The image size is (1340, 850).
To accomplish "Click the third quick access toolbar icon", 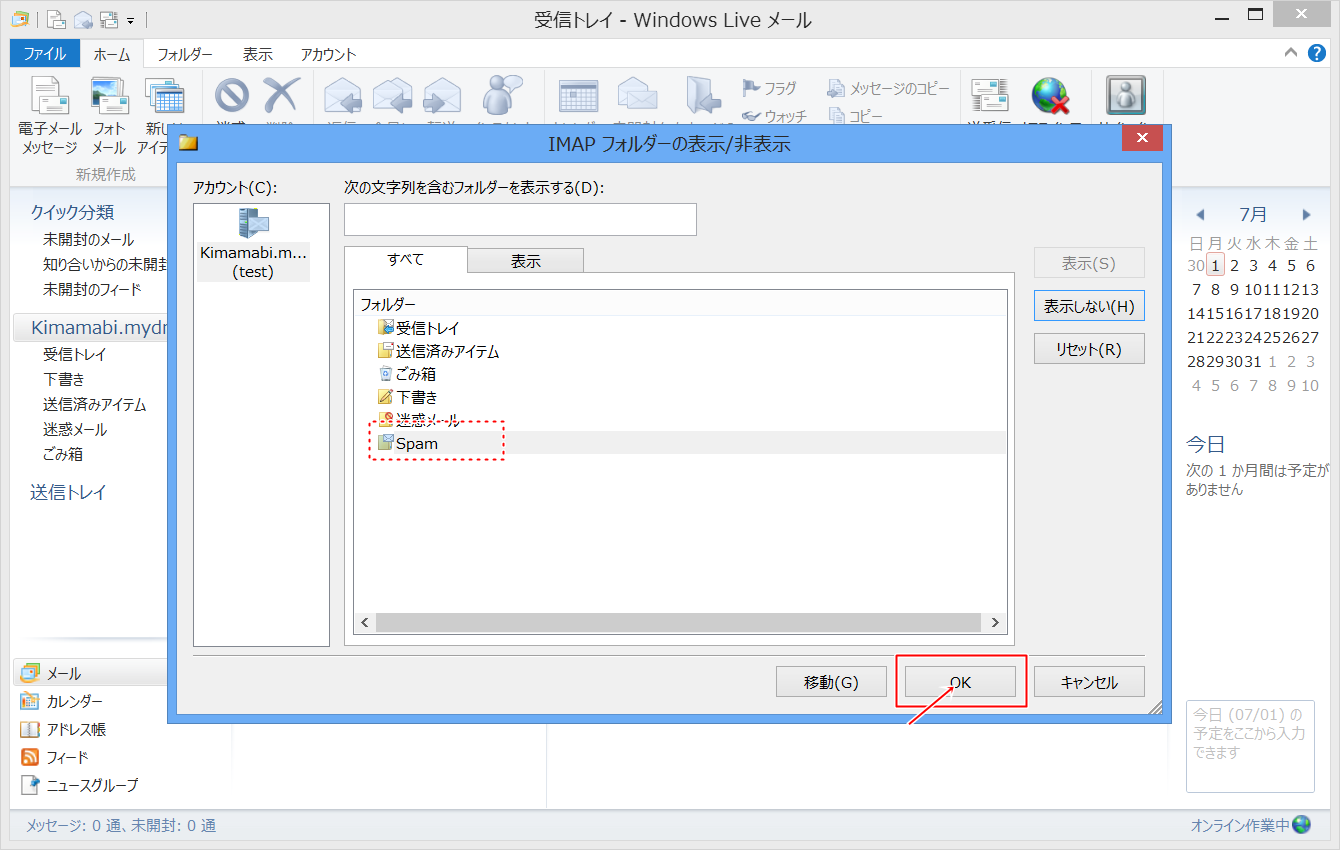I will (x=110, y=19).
